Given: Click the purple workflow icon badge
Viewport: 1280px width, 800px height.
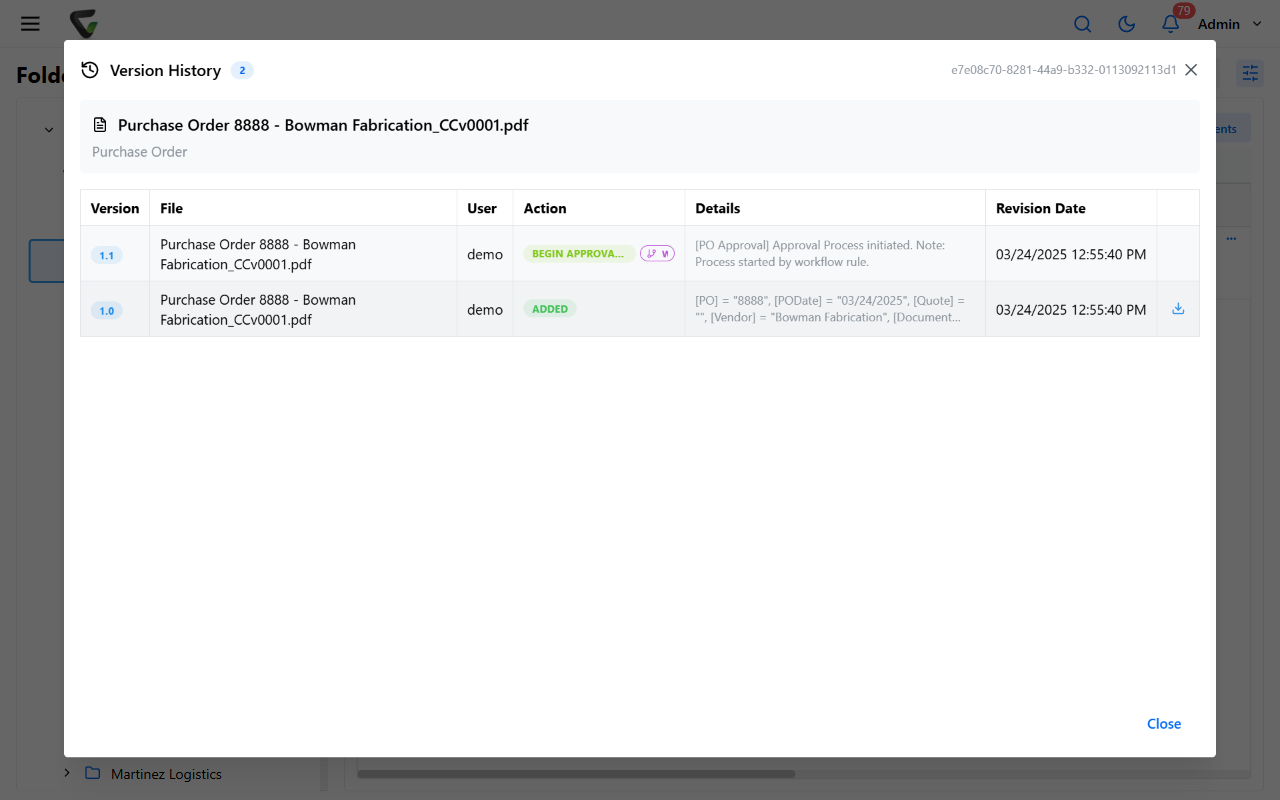Looking at the screenshot, I should click(657, 253).
